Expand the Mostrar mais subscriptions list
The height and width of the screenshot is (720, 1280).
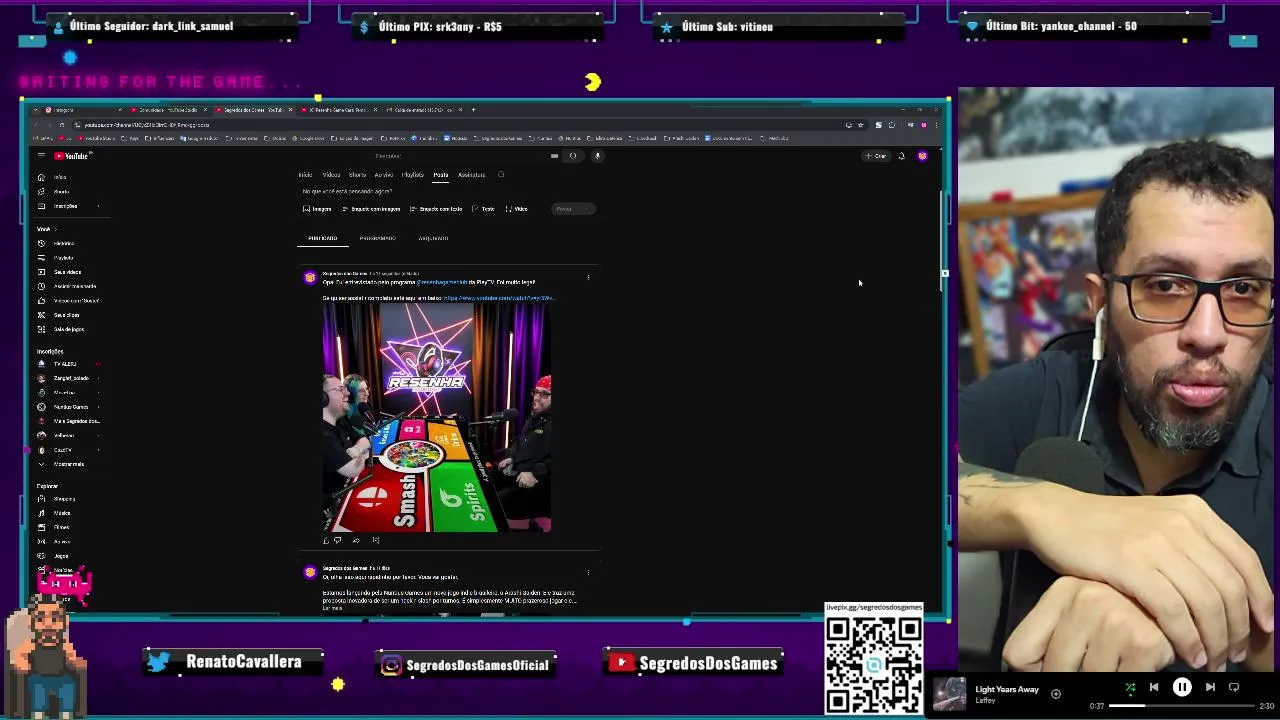[68, 464]
